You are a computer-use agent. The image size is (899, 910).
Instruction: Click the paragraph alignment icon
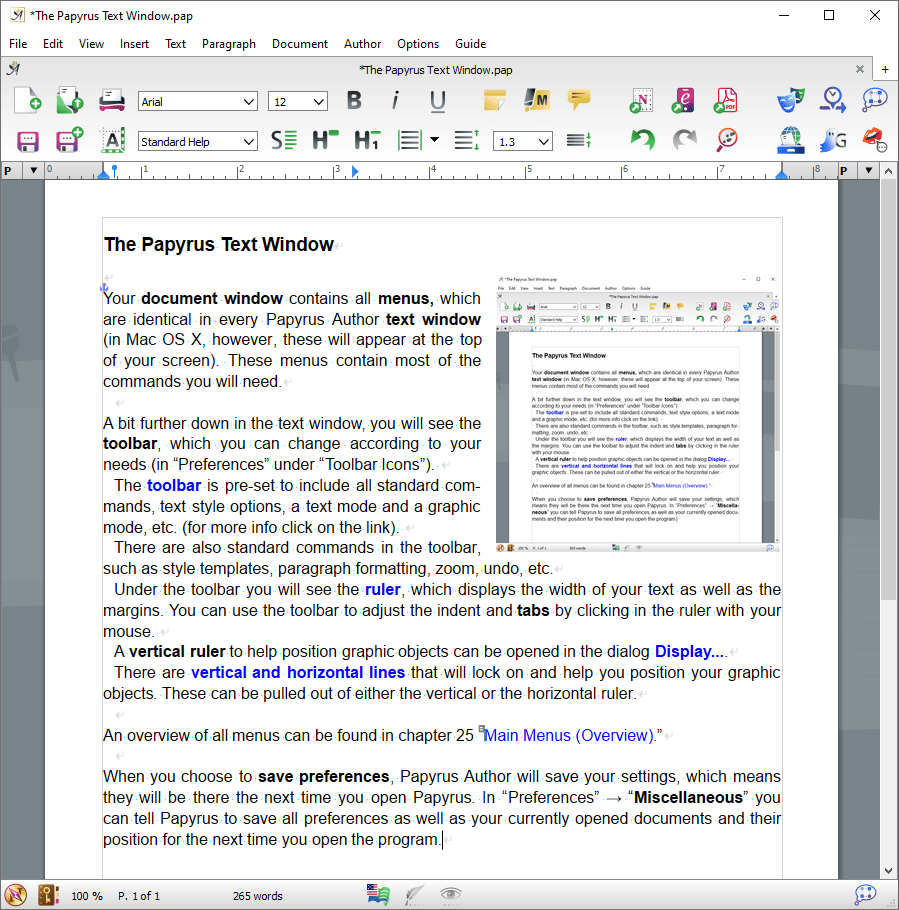(x=410, y=140)
